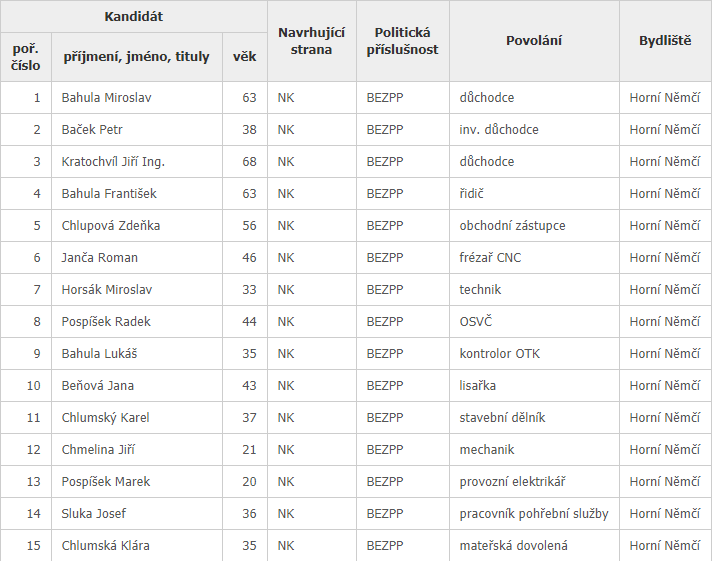The height and width of the screenshot is (561, 712).
Task: Select the occupation 'frézař CNC'
Action: pos(490,258)
